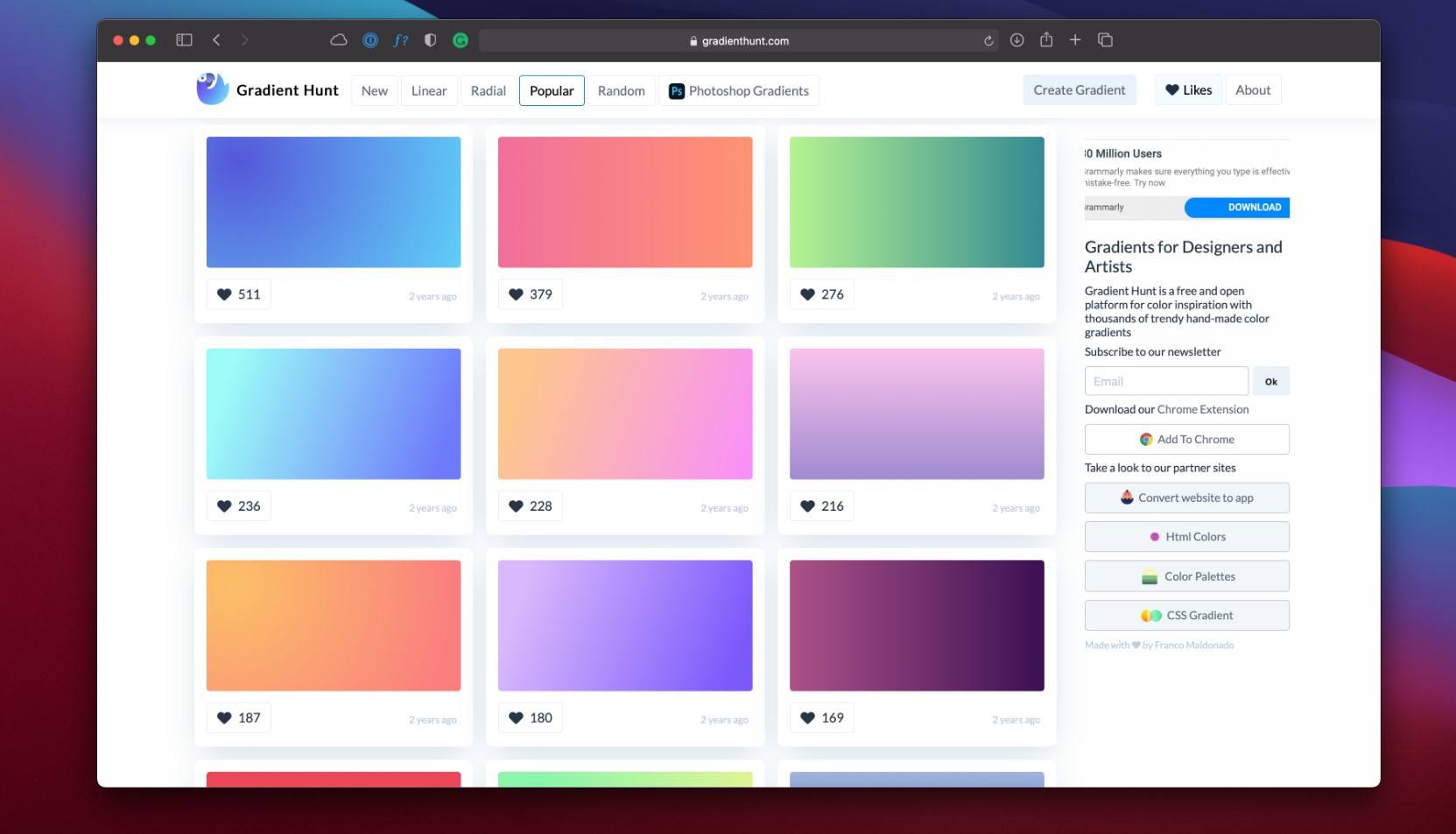Switch to the New tab
This screenshot has height=834, width=1456.
click(x=375, y=91)
